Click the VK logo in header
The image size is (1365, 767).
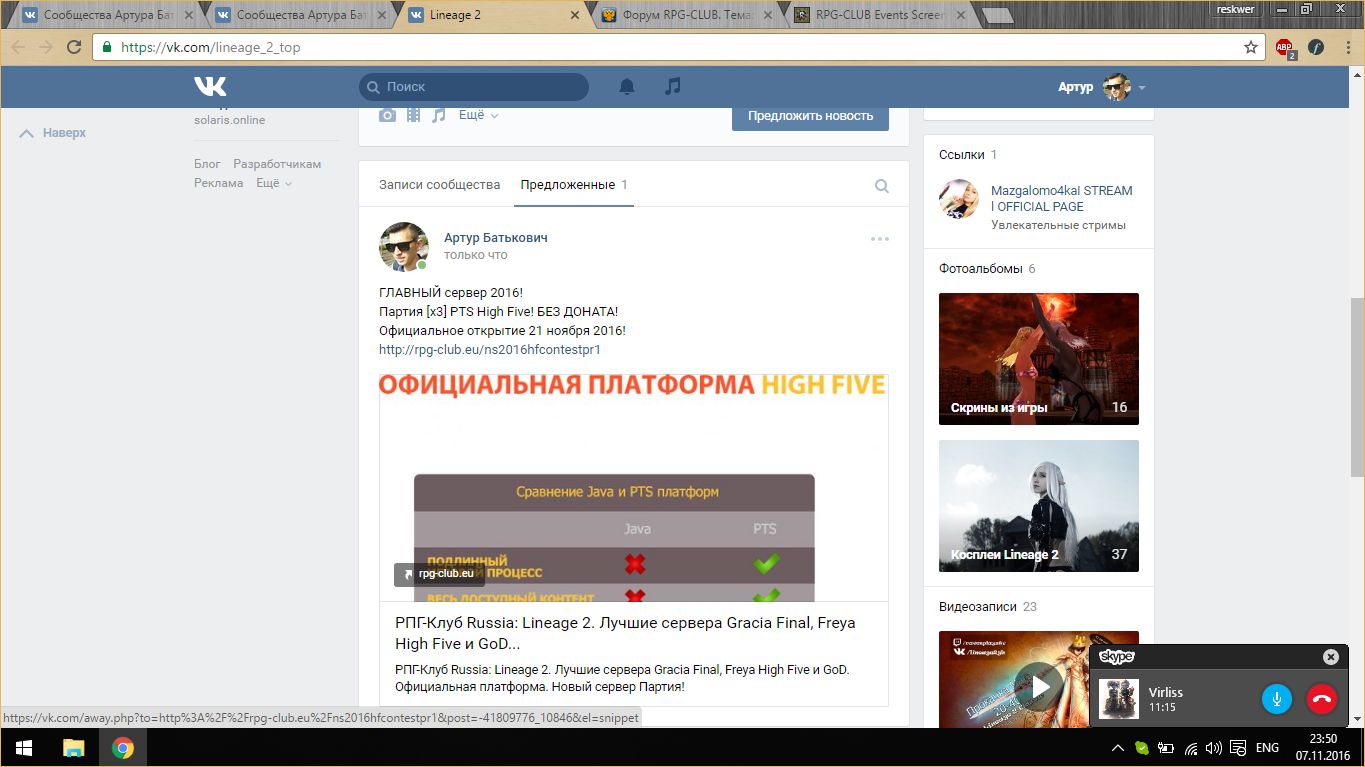pos(210,87)
